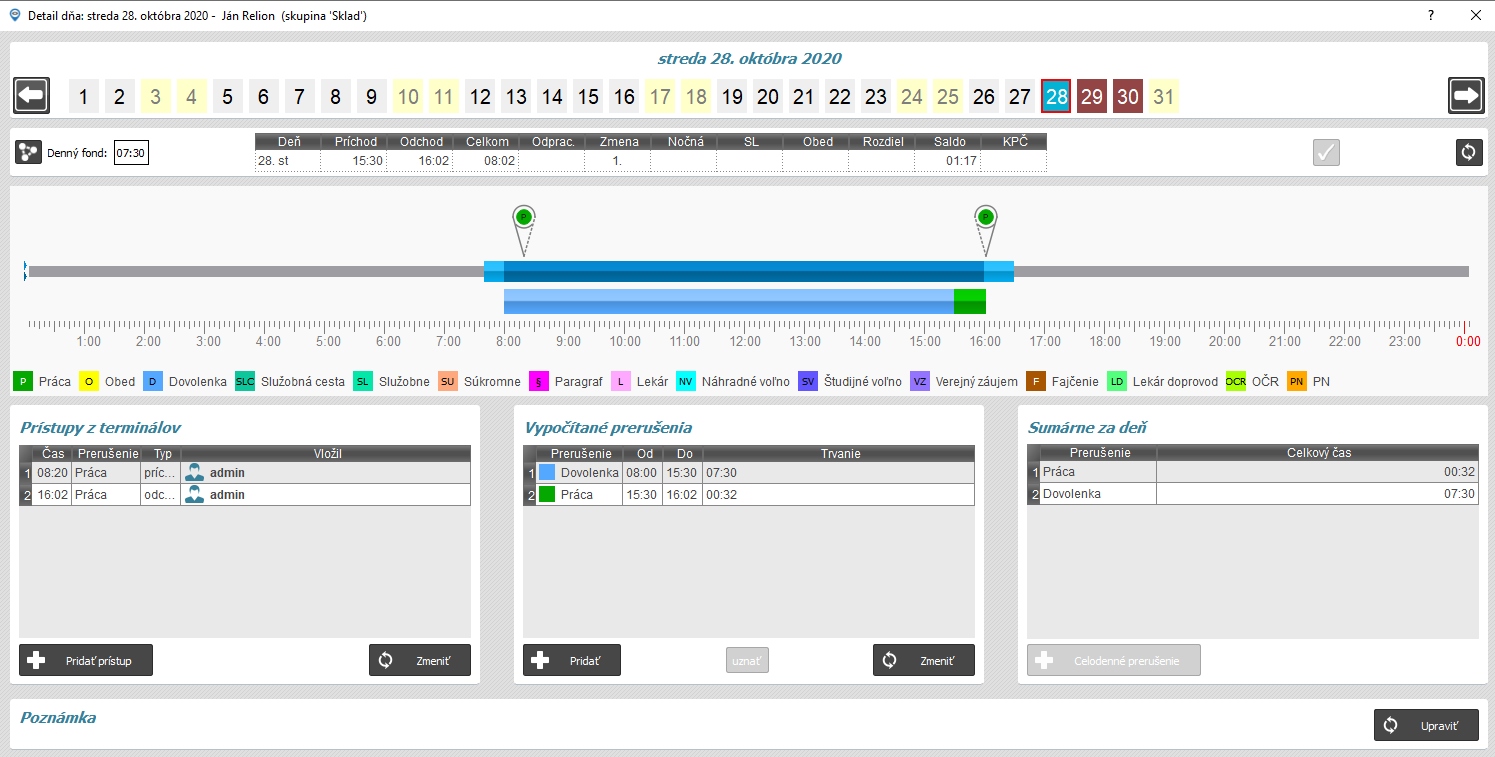Viewport: 1495px width, 757px height.
Task: Click admin user icon in 16:02 row
Action: (x=195, y=495)
